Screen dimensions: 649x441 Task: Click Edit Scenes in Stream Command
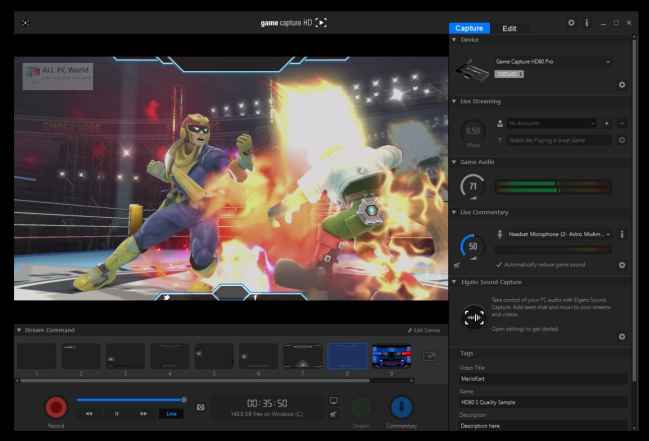coord(424,330)
